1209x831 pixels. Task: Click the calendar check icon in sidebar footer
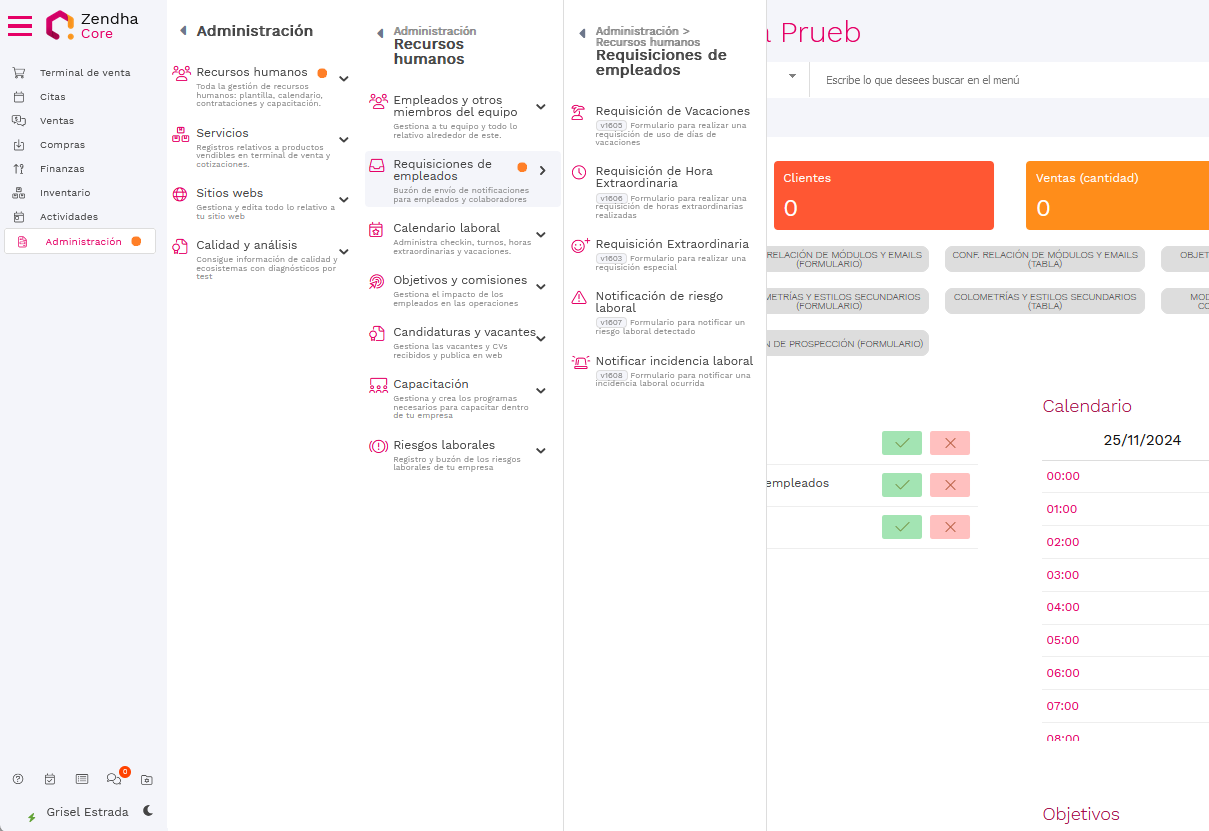[50, 779]
